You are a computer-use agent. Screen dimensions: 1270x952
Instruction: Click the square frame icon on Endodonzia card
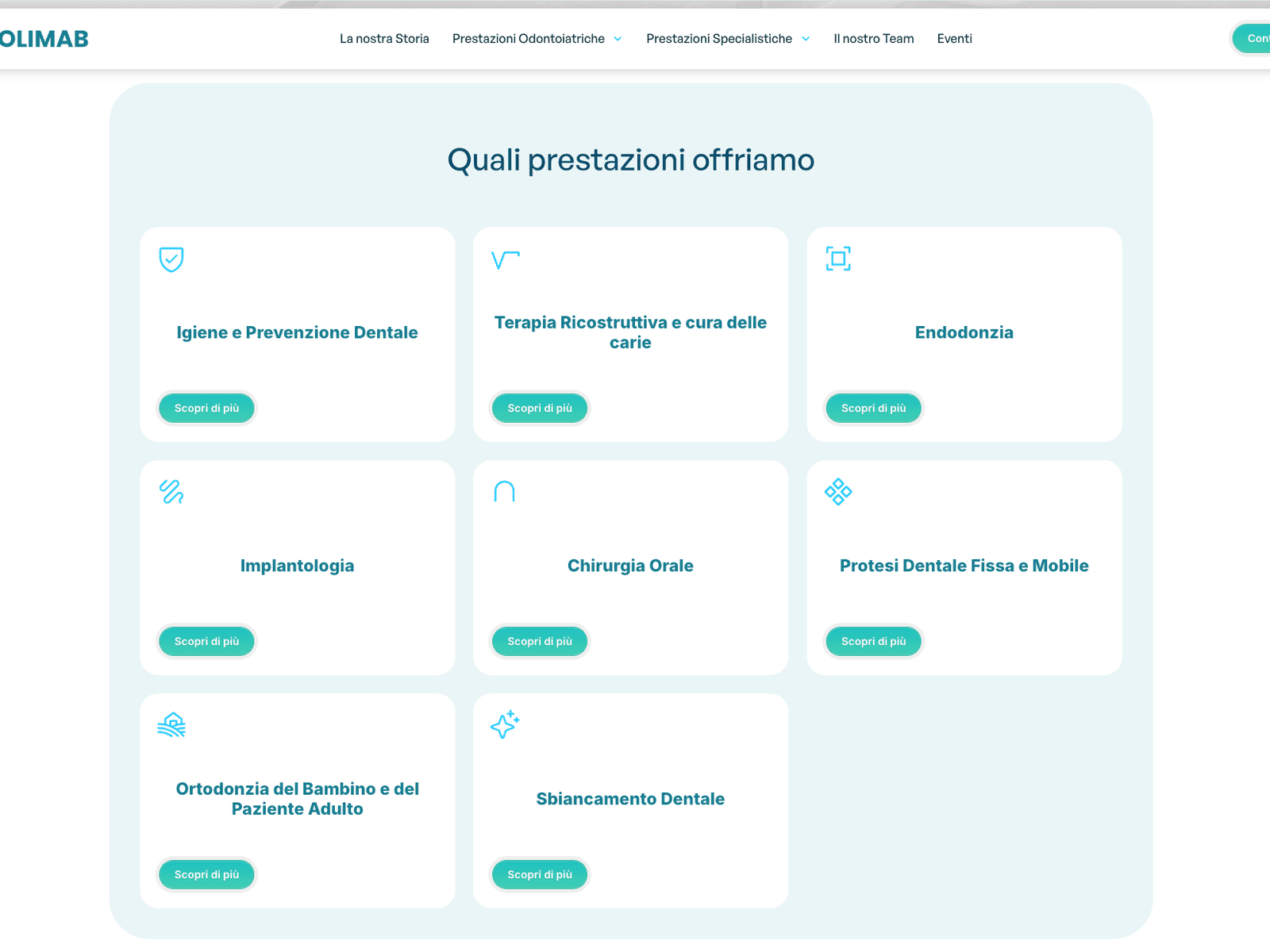click(838, 259)
